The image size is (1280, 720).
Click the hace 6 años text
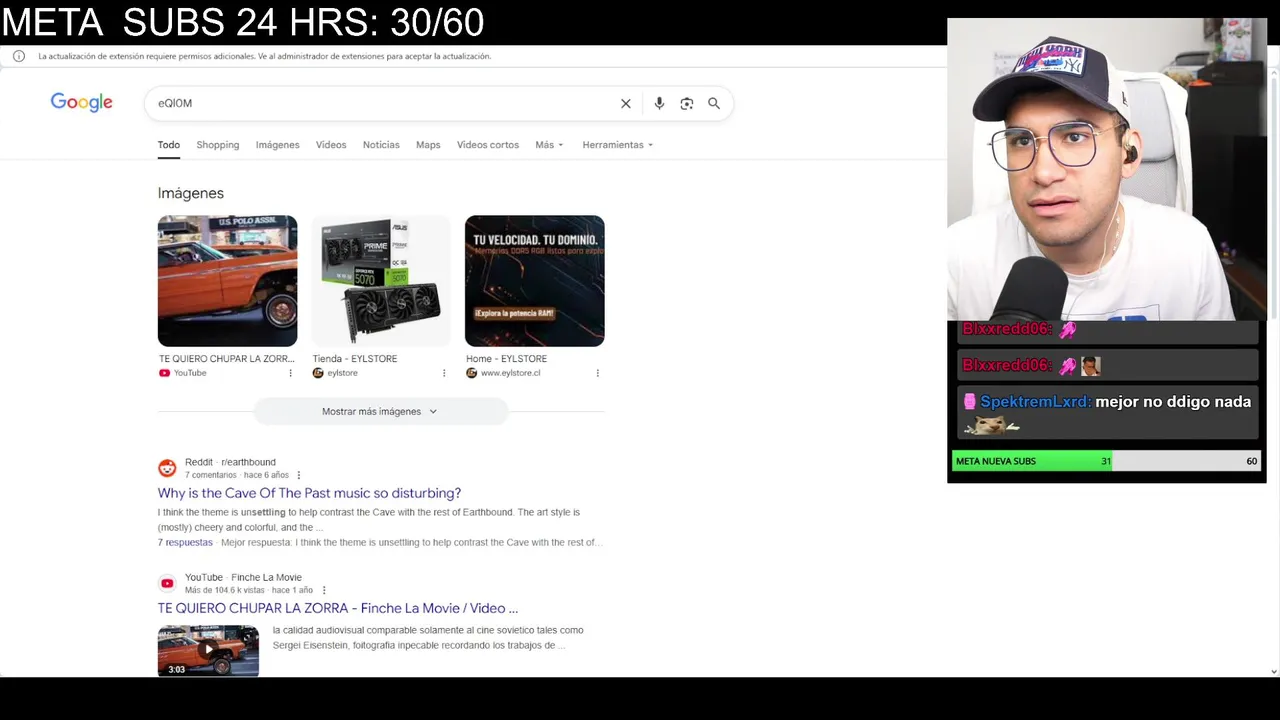[266, 475]
